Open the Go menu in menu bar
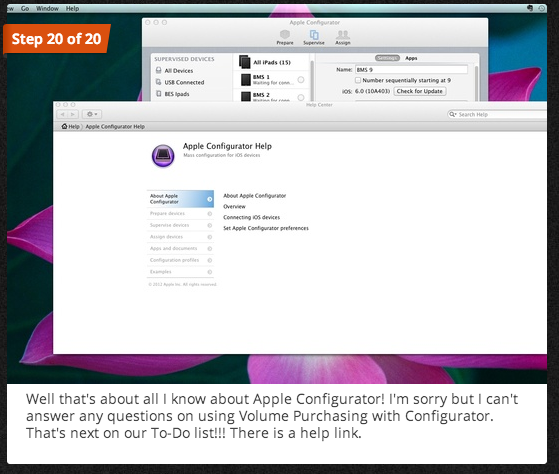The height and width of the screenshot is (474, 559). [x=25, y=9]
